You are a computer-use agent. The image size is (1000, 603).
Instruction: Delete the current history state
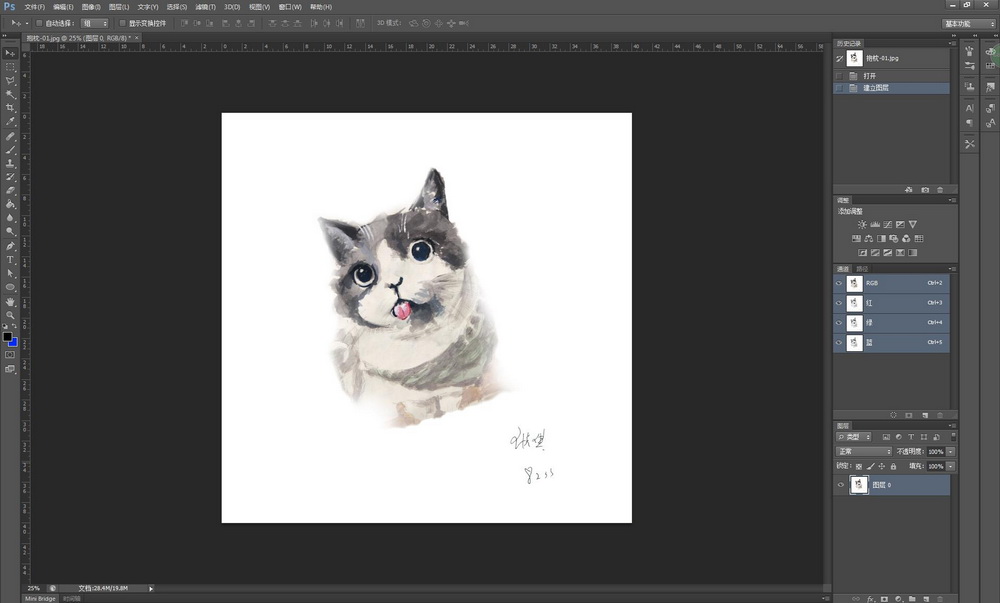[940, 190]
